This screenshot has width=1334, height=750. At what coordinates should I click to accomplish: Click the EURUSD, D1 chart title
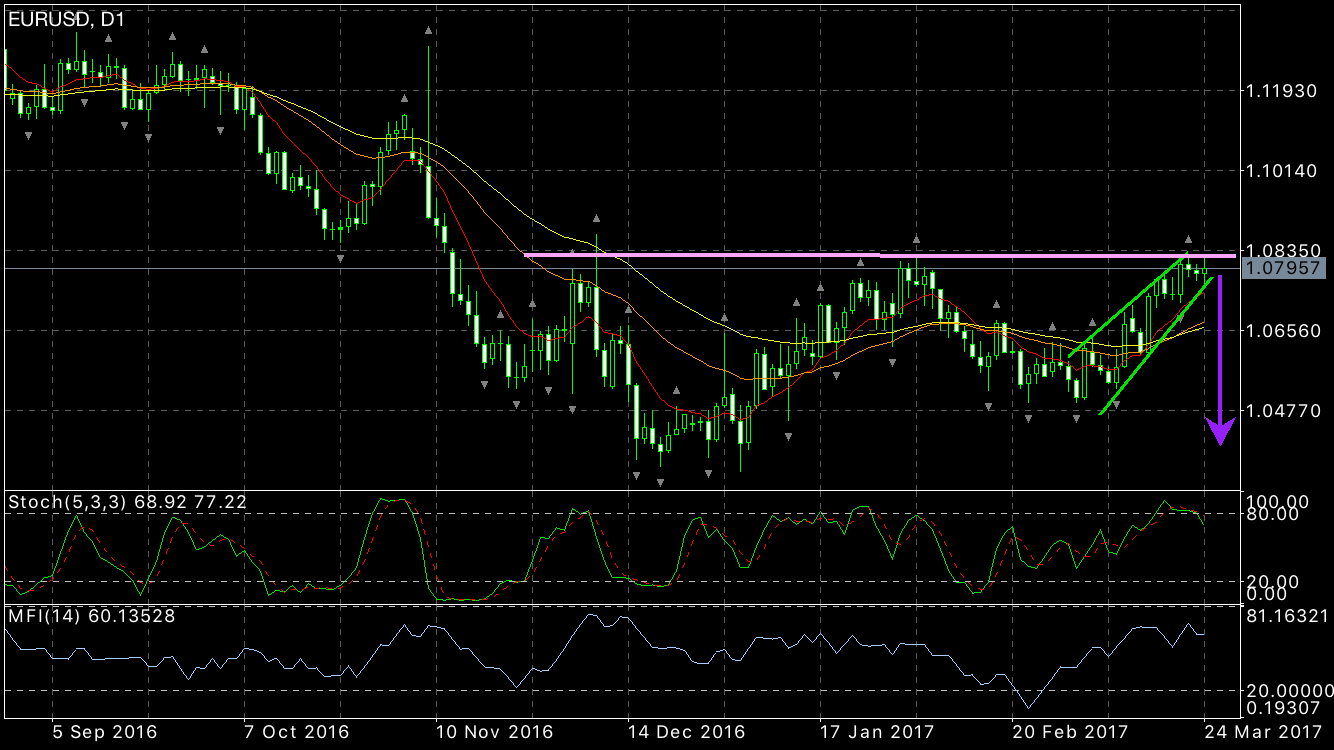(x=69, y=18)
